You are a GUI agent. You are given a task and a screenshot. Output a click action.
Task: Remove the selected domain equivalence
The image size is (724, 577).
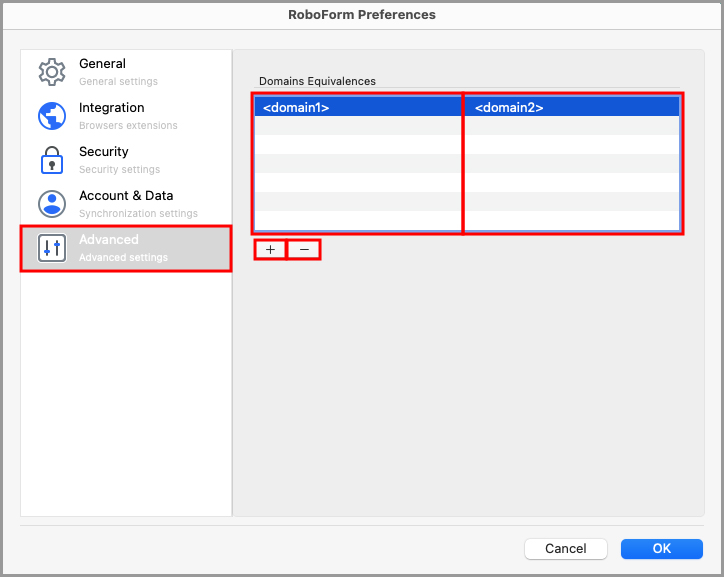(304, 250)
